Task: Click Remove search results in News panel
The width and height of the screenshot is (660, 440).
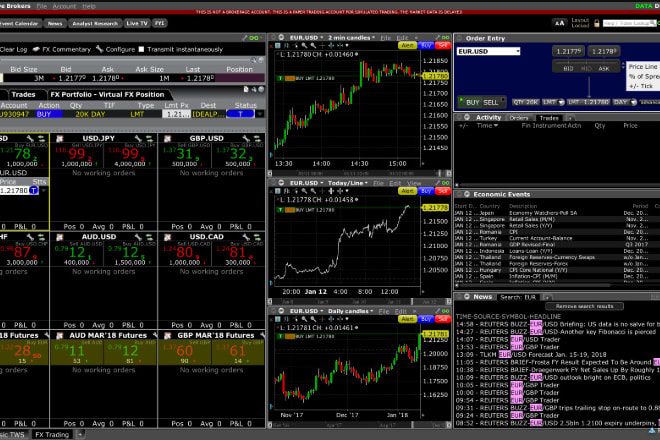Action: click(x=584, y=307)
